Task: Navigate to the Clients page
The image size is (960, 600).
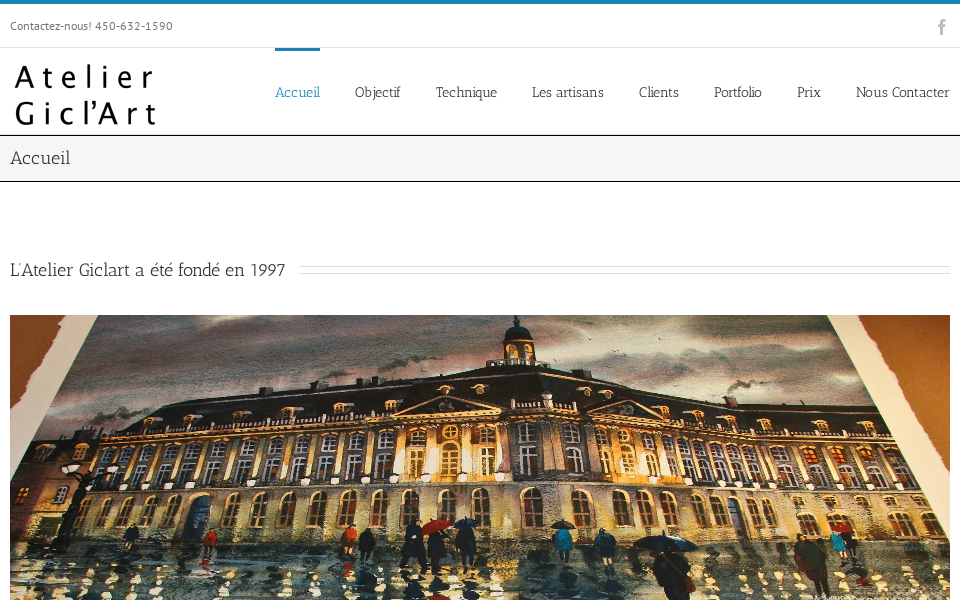Action: click(658, 92)
